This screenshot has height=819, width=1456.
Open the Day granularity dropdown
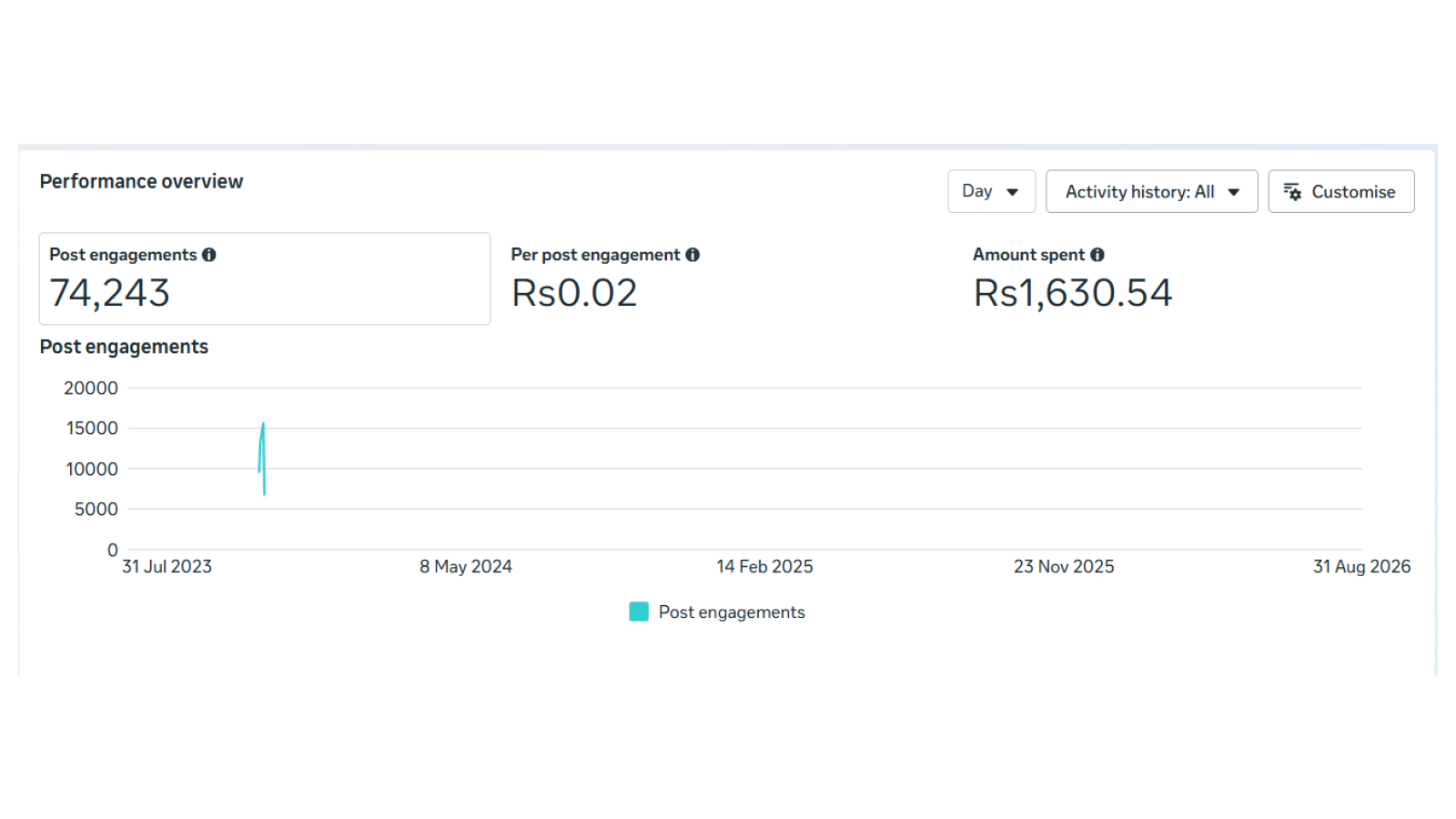(991, 191)
